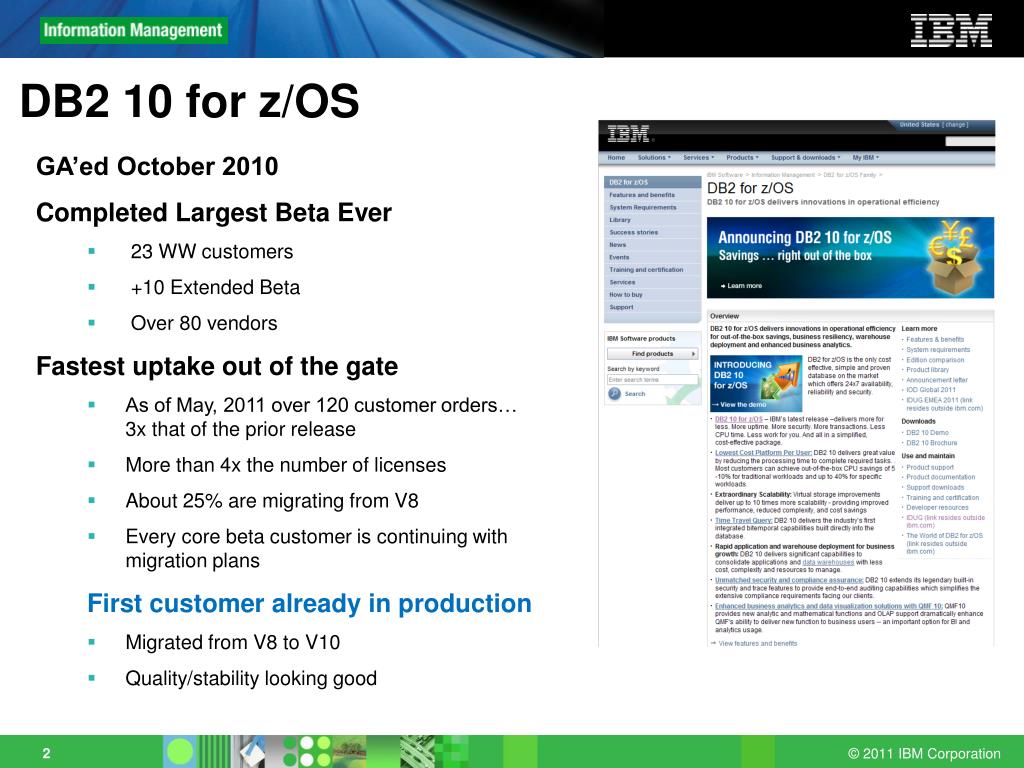Go to Home in the web navigation
Screen dimensions: 1024x768
pyautogui.click(x=616, y=157)
